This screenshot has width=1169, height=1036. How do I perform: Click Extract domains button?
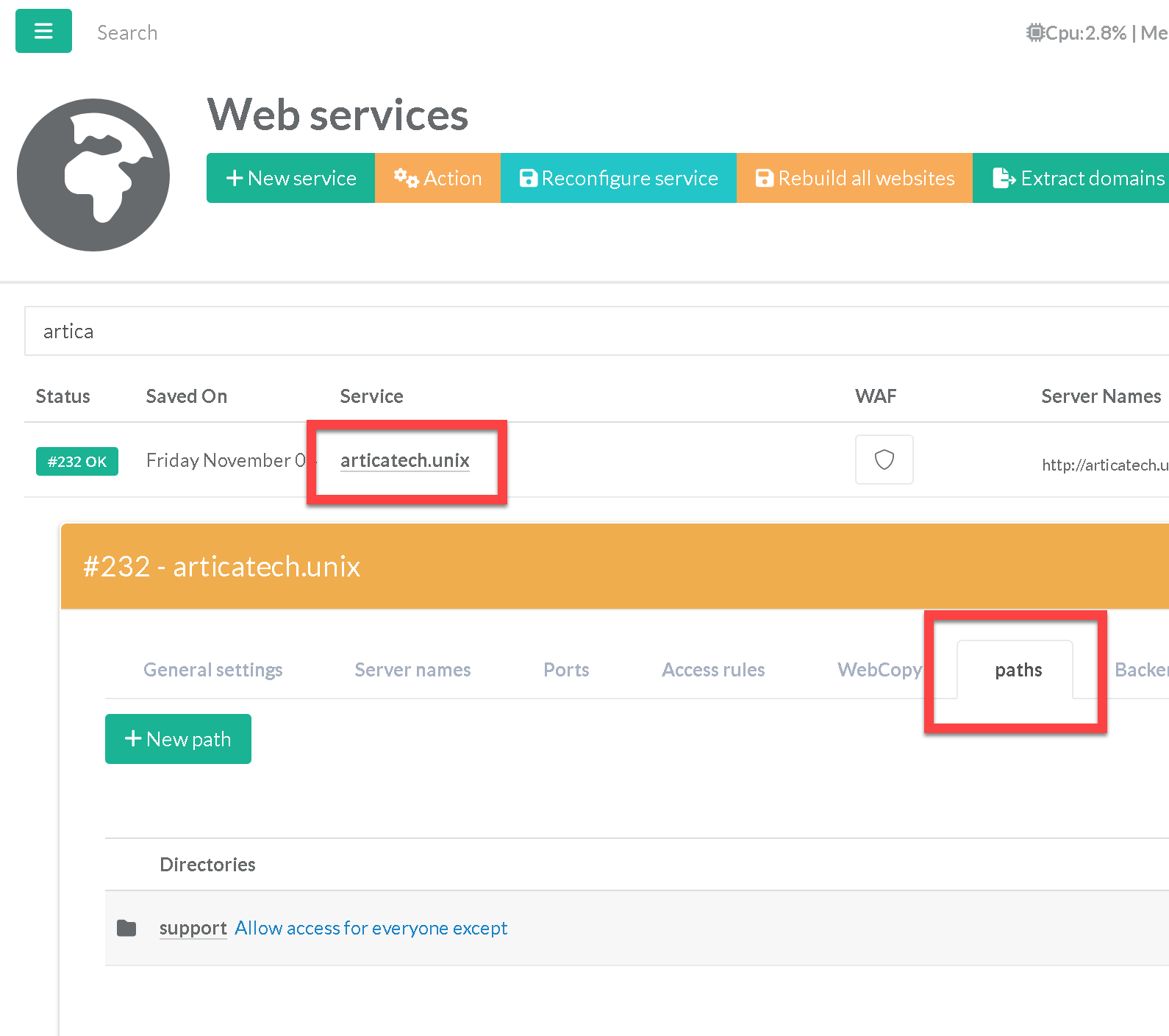pyautogui.click(x=1077, y=178)
